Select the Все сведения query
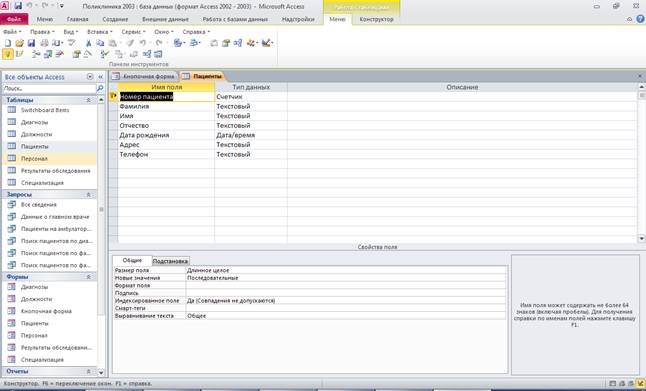Screen dimensions: 646x391 (49, 205)
